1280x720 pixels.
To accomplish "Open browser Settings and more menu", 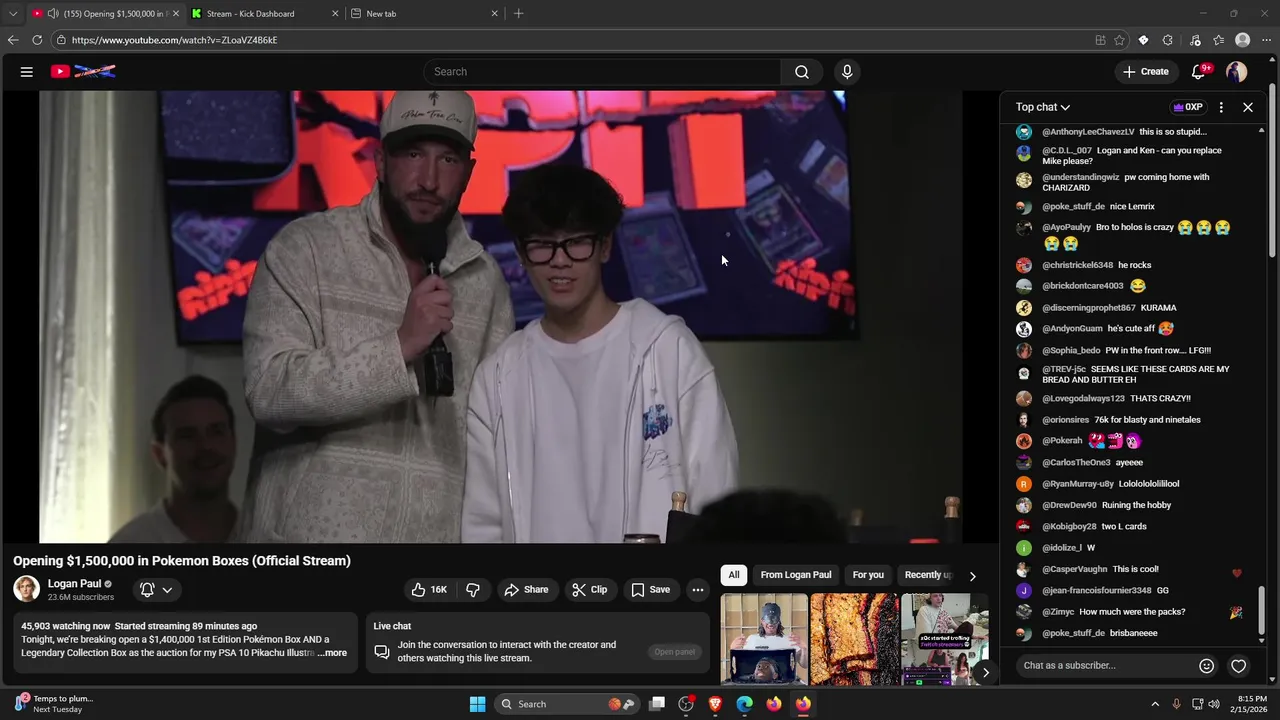I will tap(1267, 40).
